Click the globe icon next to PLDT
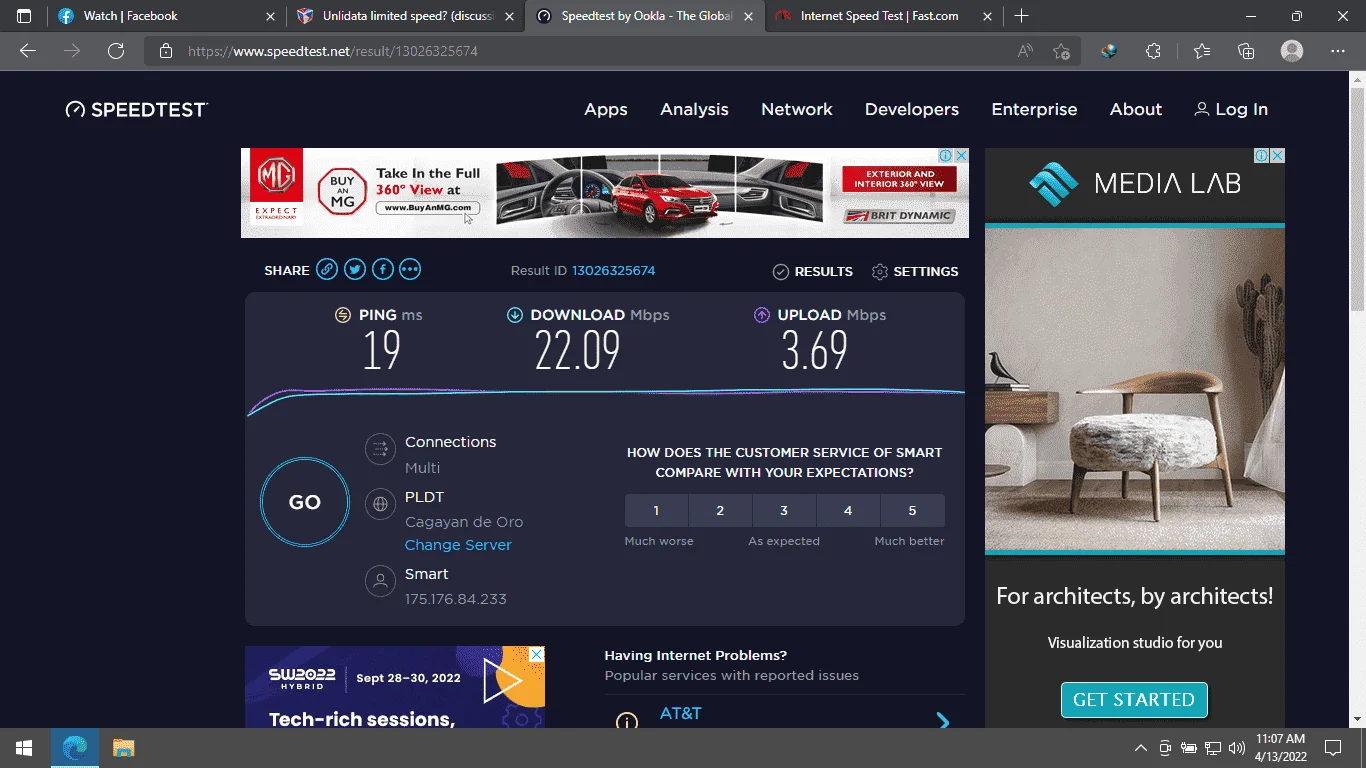 point(380,505)
